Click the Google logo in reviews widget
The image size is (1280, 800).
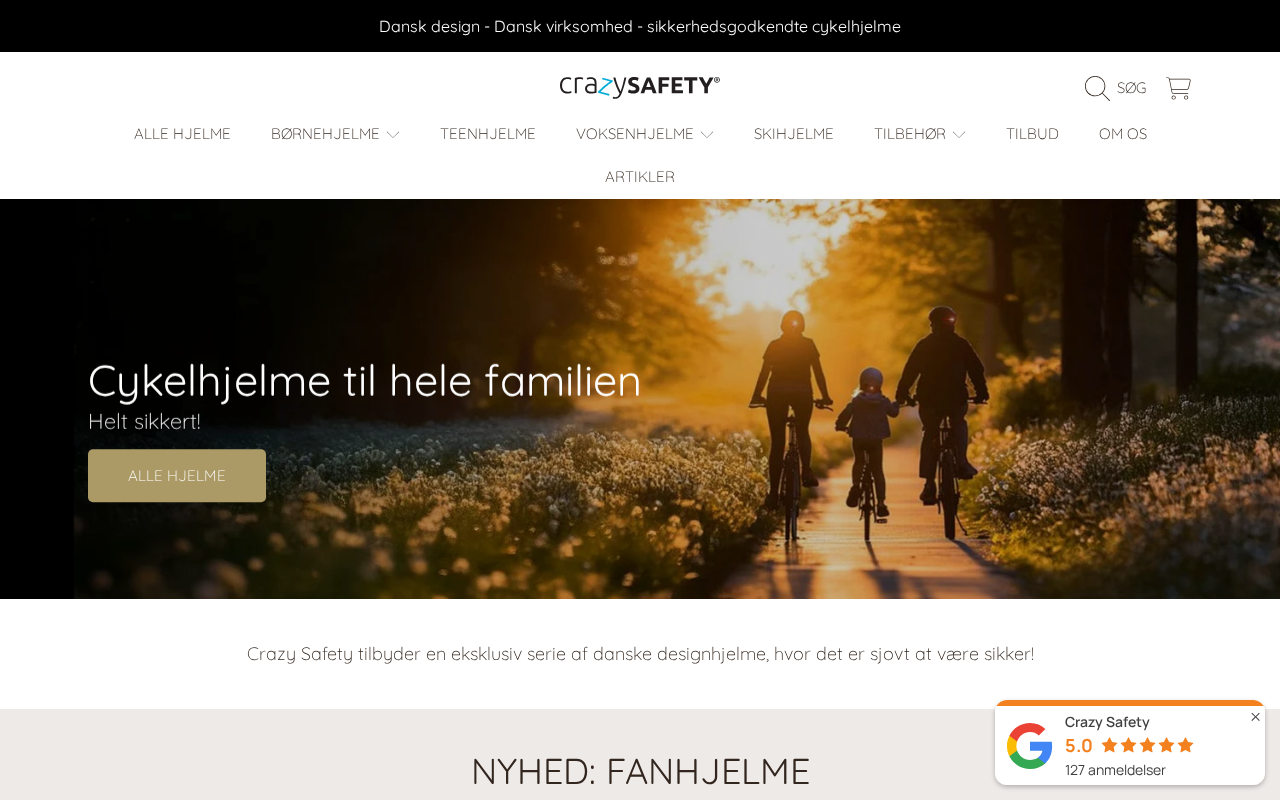[1029, 746]
